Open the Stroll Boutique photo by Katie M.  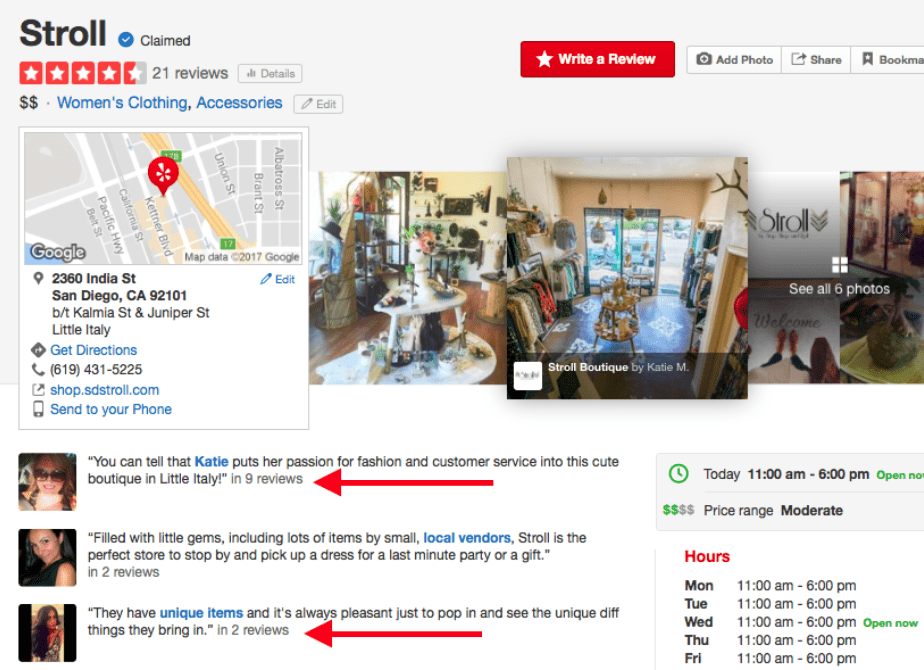click(627, 278)
